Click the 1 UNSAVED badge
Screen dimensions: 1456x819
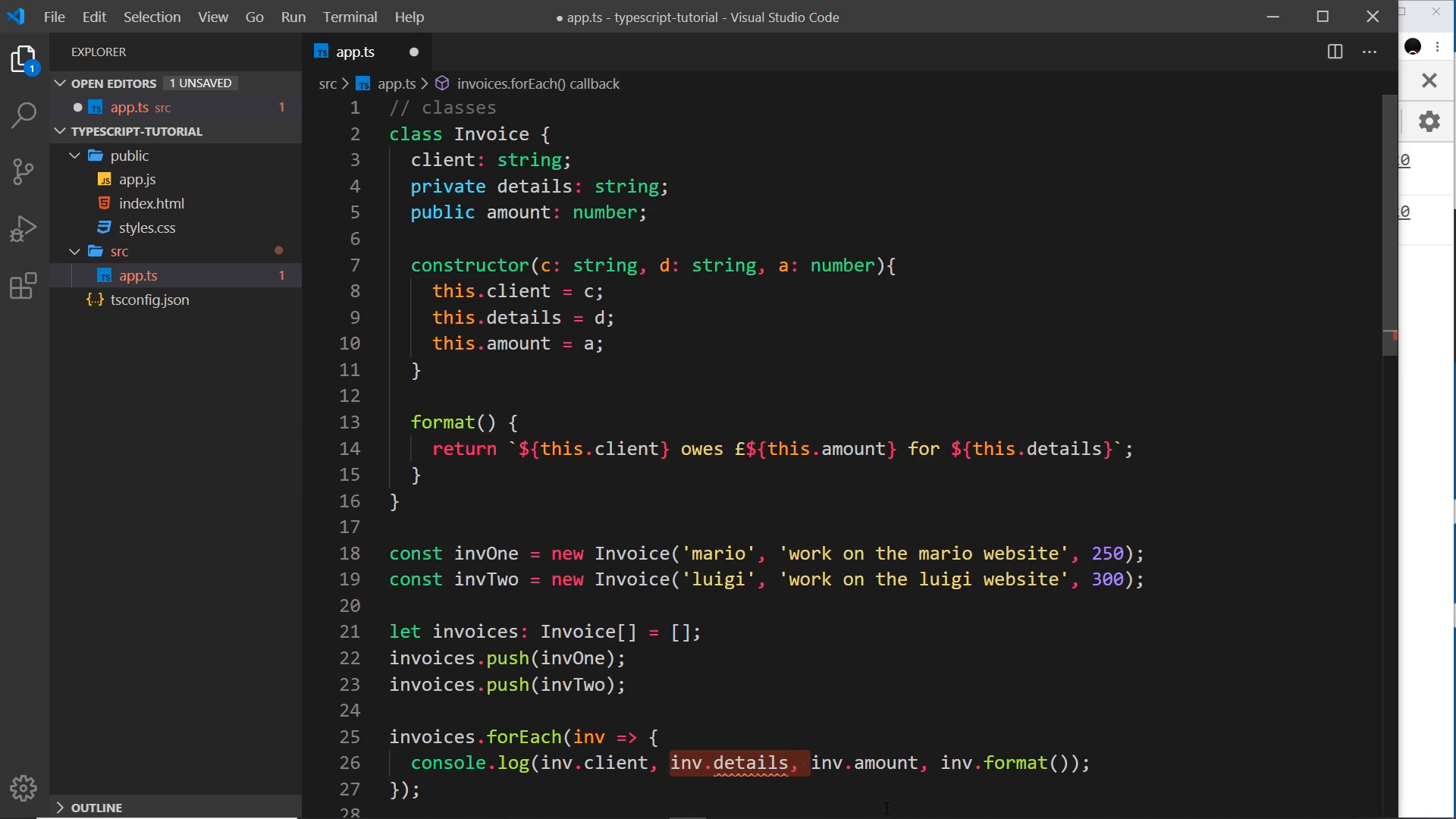click(x=200, y=83)
